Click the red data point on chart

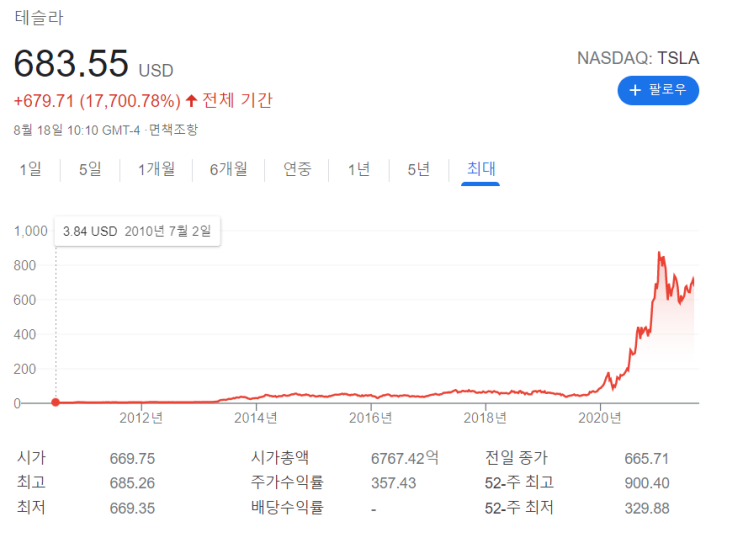point(55,402)
